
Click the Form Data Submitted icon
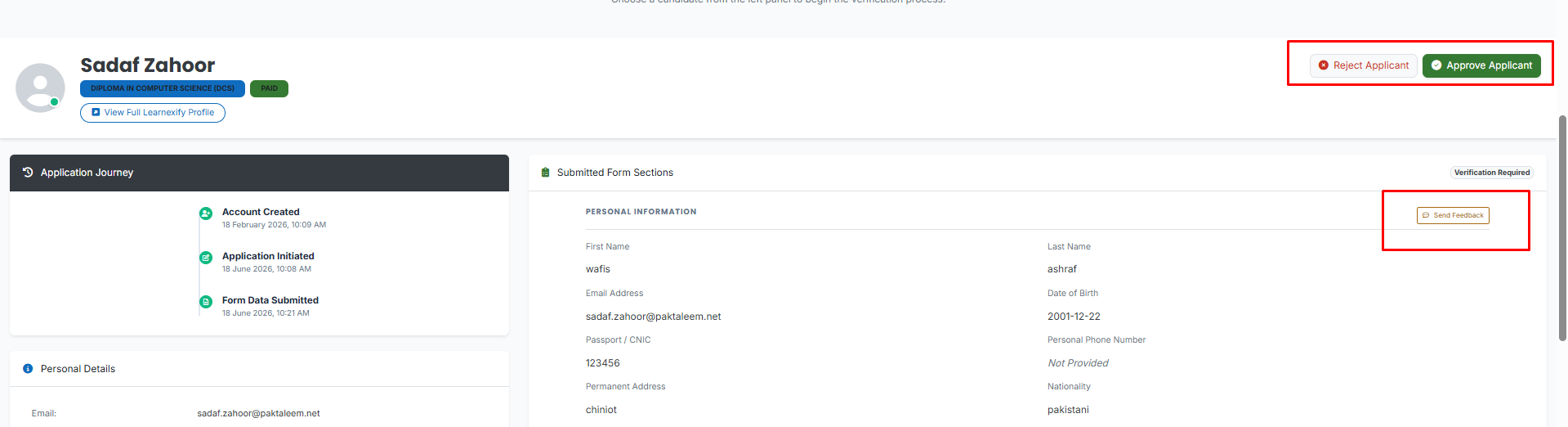(x=206, y=302)
